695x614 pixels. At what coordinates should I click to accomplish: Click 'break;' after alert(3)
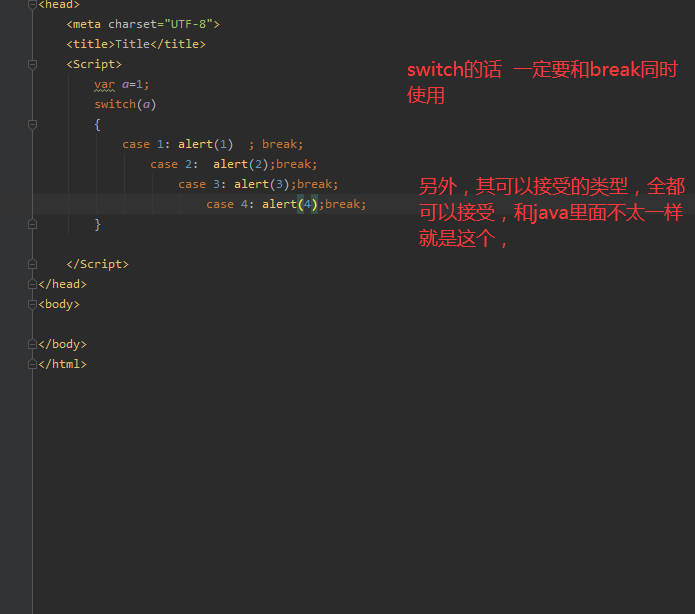pyautogui.click(x=317, y=184)
